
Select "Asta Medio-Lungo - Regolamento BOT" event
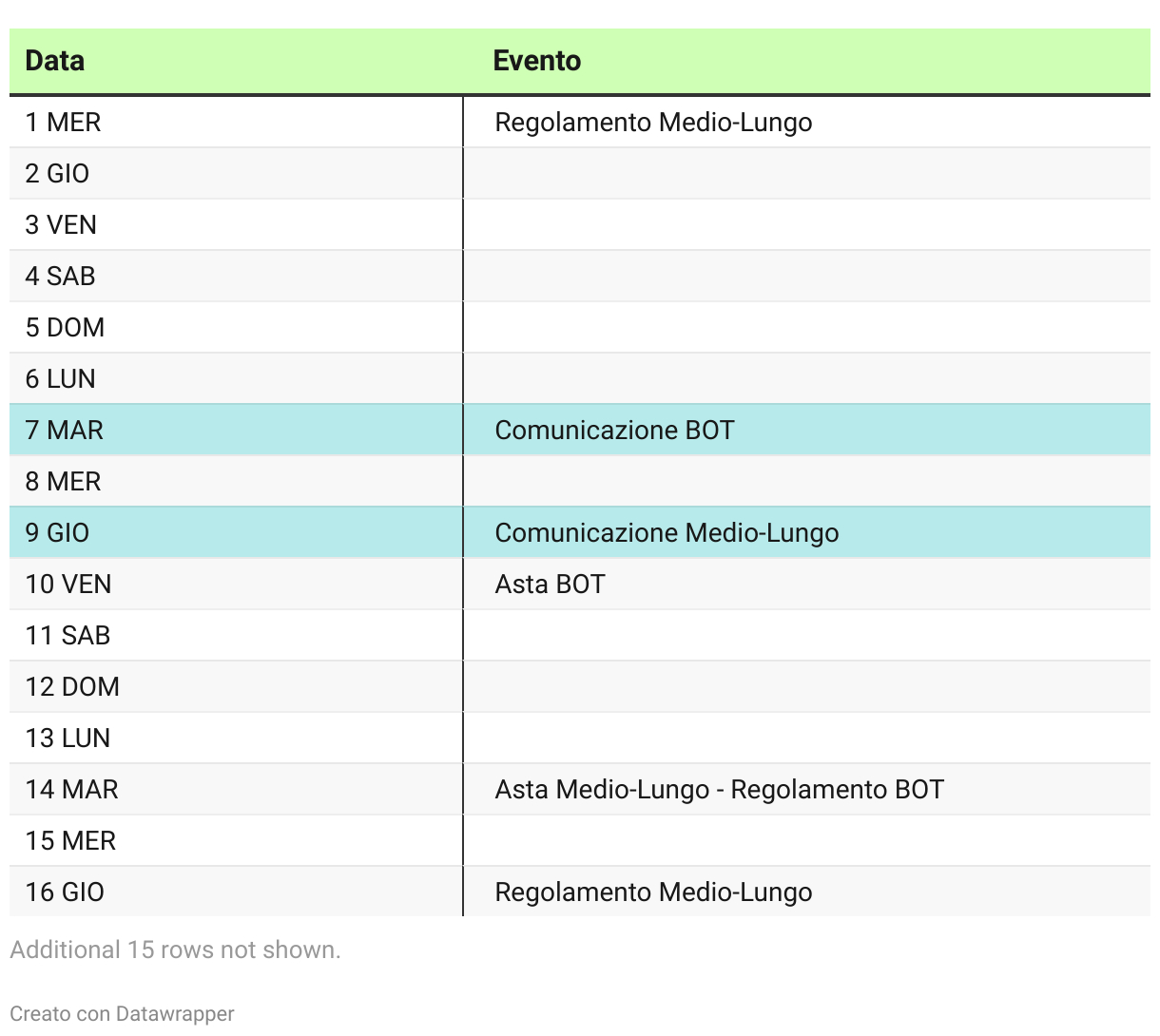(719, 790)
